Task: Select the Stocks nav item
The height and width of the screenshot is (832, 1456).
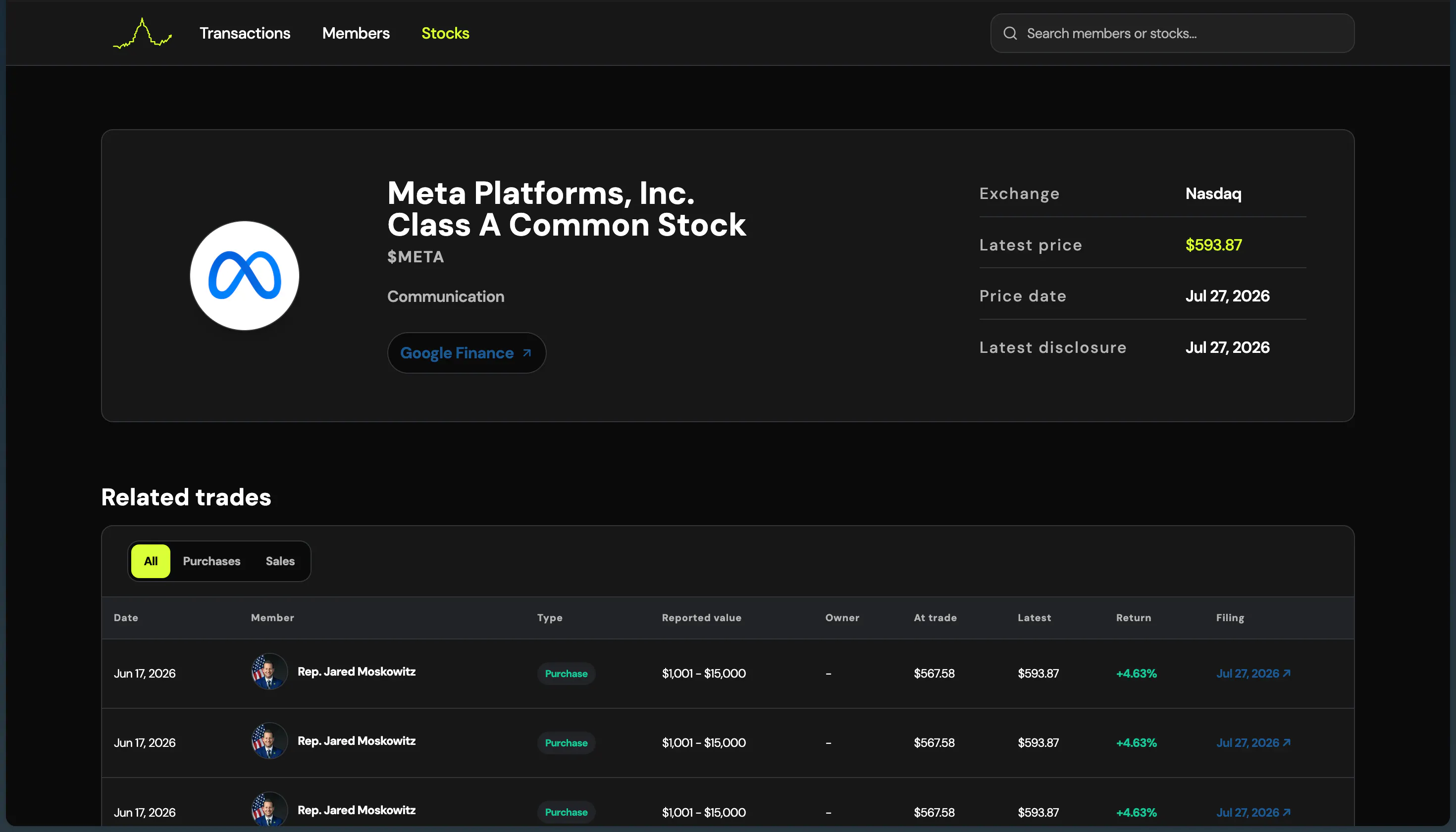Action: click(x=445, y=33)
